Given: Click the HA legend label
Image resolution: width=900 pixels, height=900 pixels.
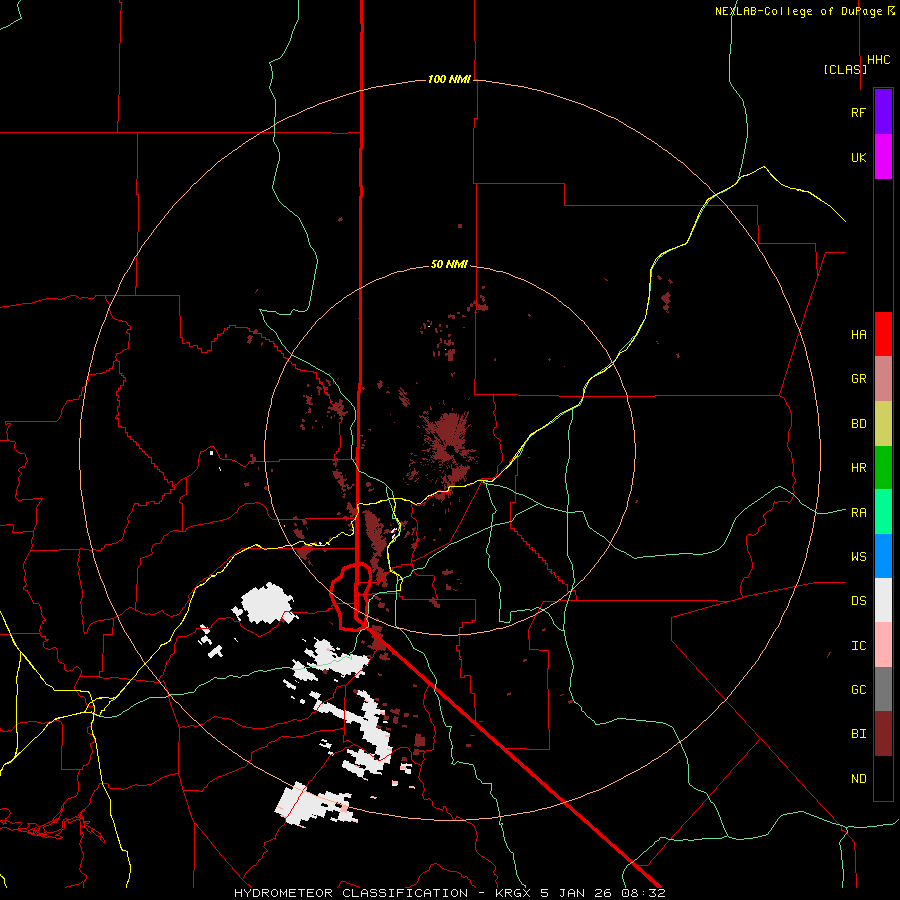Looking at the screenshot, I should click(859, 335).
